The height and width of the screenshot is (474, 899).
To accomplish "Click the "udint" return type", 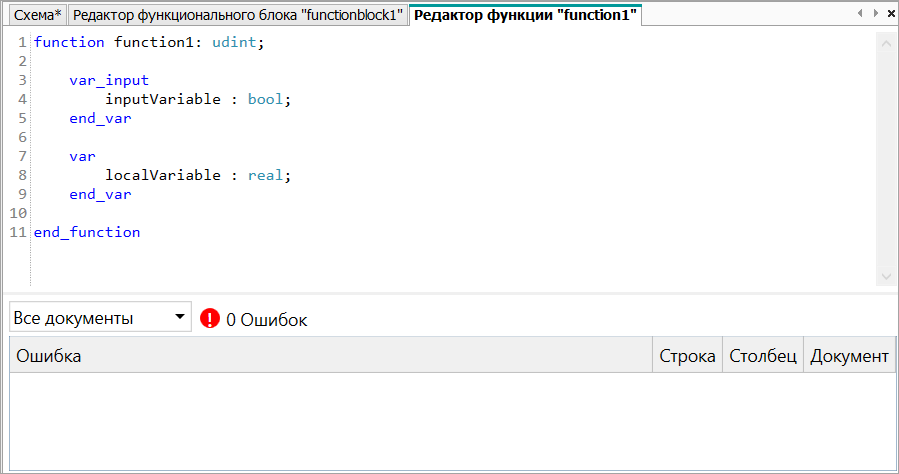I will (x=235, y=42).
